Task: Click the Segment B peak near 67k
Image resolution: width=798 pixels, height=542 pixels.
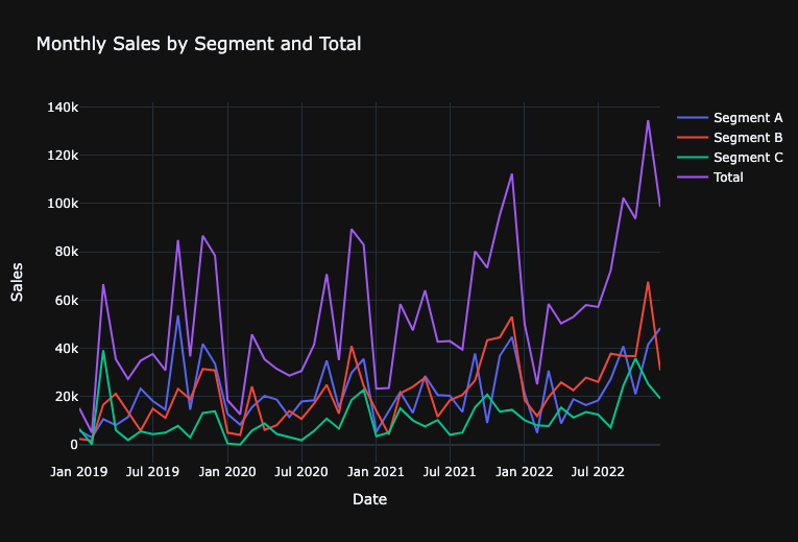Action: pos(648,282)
